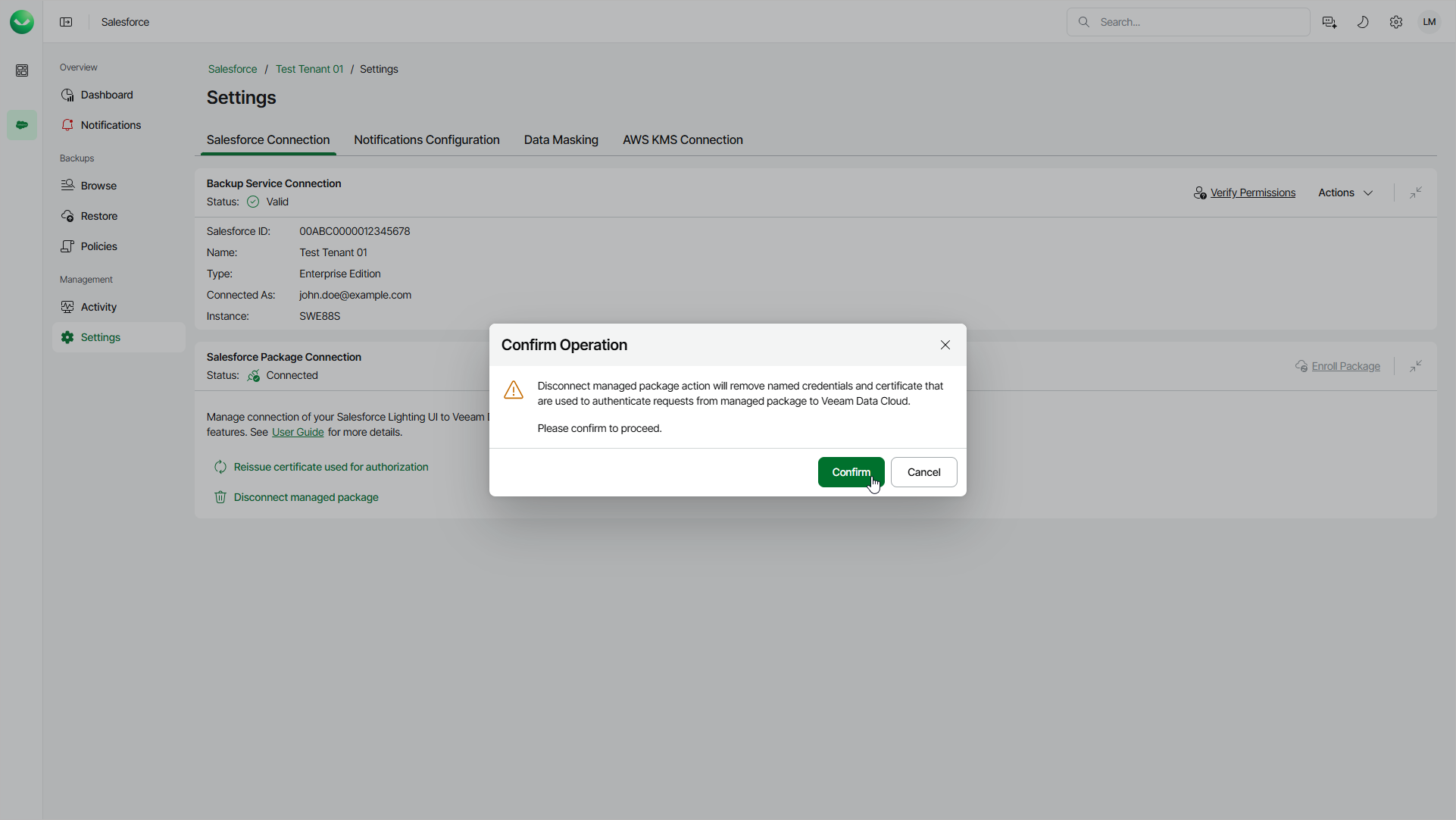Open the Actions dropdown

(1345, 192)
